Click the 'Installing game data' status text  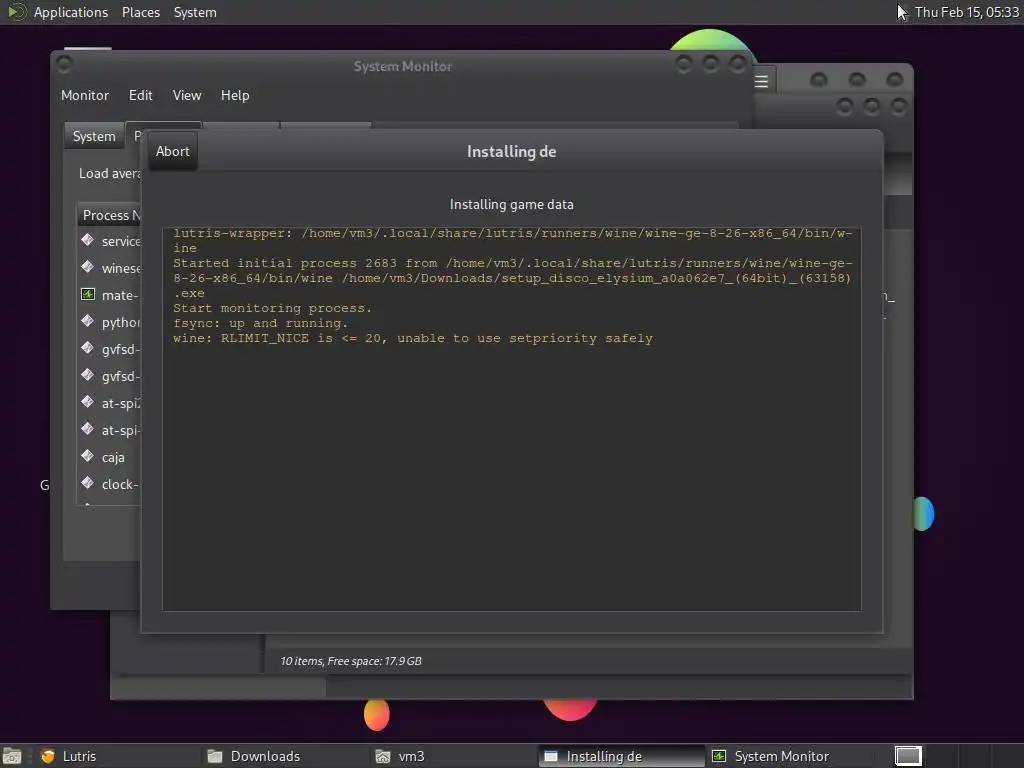tap(511, 204)
